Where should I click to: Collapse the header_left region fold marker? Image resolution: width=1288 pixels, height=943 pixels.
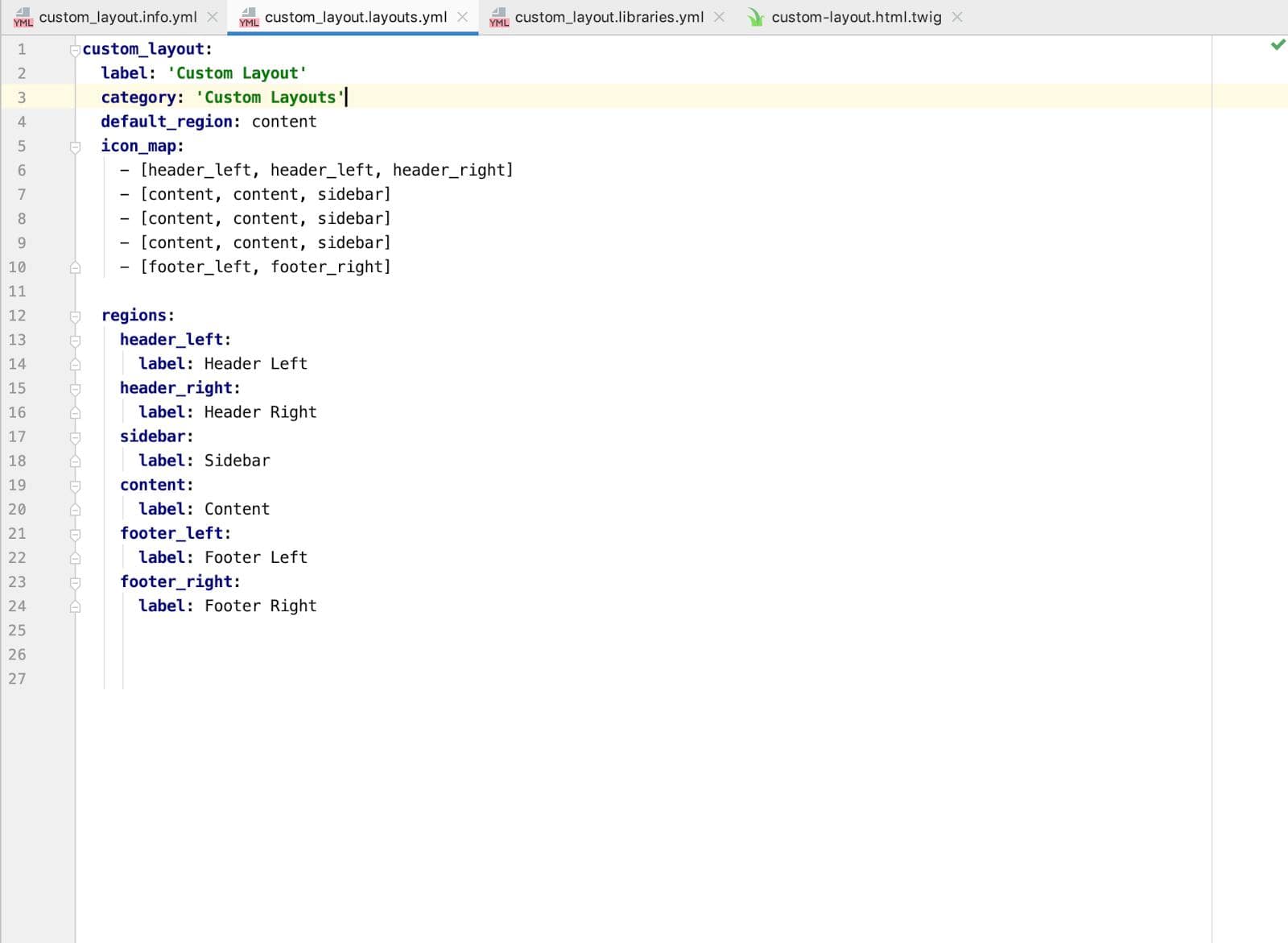[x=75, y=341]
